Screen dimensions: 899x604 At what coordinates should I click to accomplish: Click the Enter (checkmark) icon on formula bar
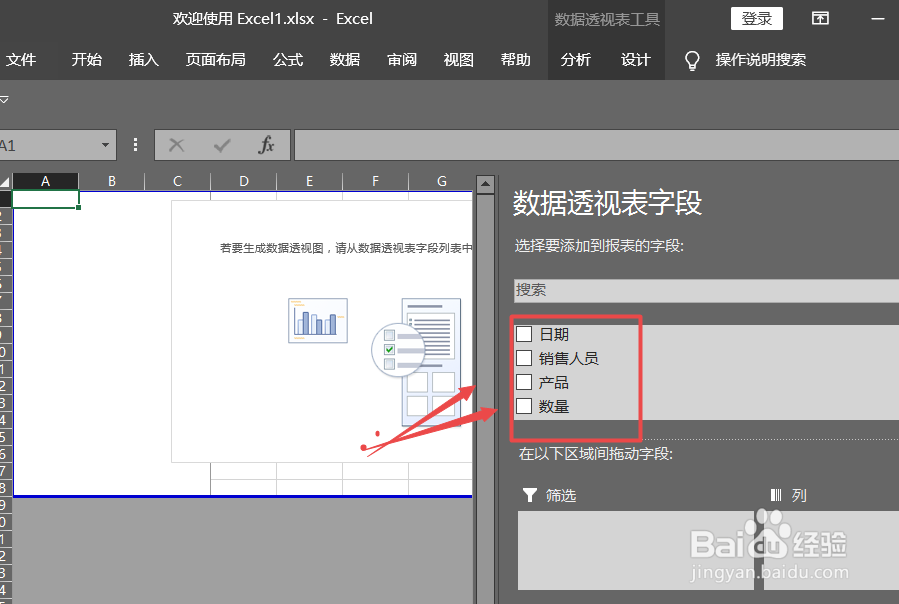click(222, 145)
